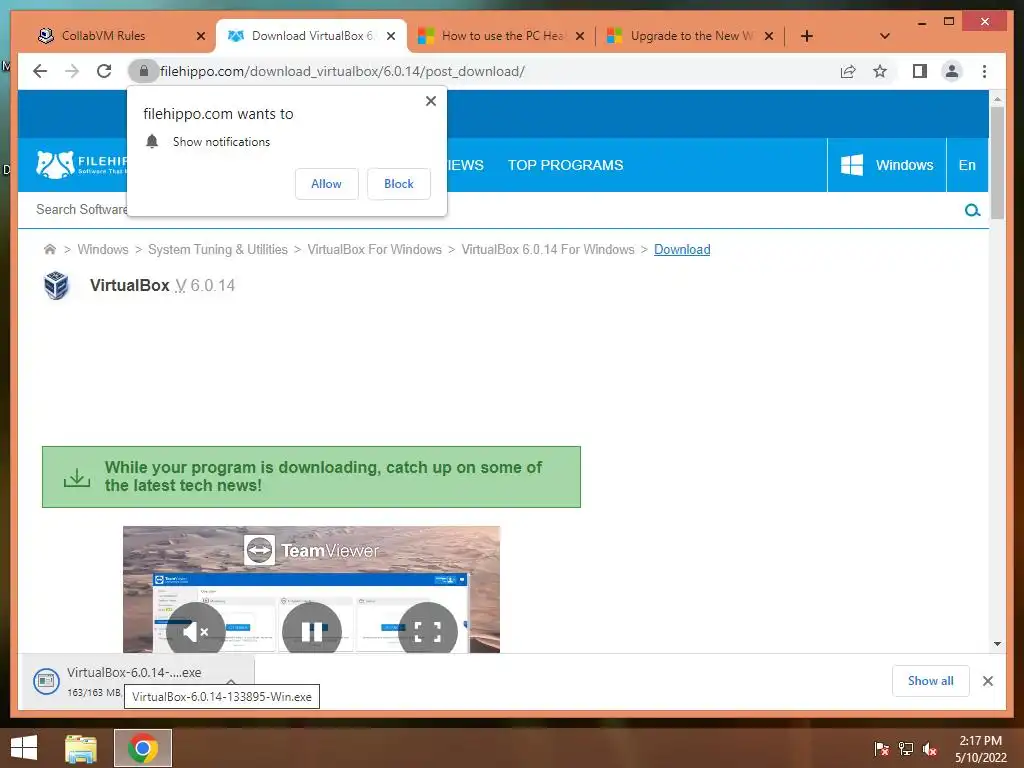The width and height of the screenshot is (1024, 768).
Task: Dismiss the notification permission popup
Action: tap(430, 101)
